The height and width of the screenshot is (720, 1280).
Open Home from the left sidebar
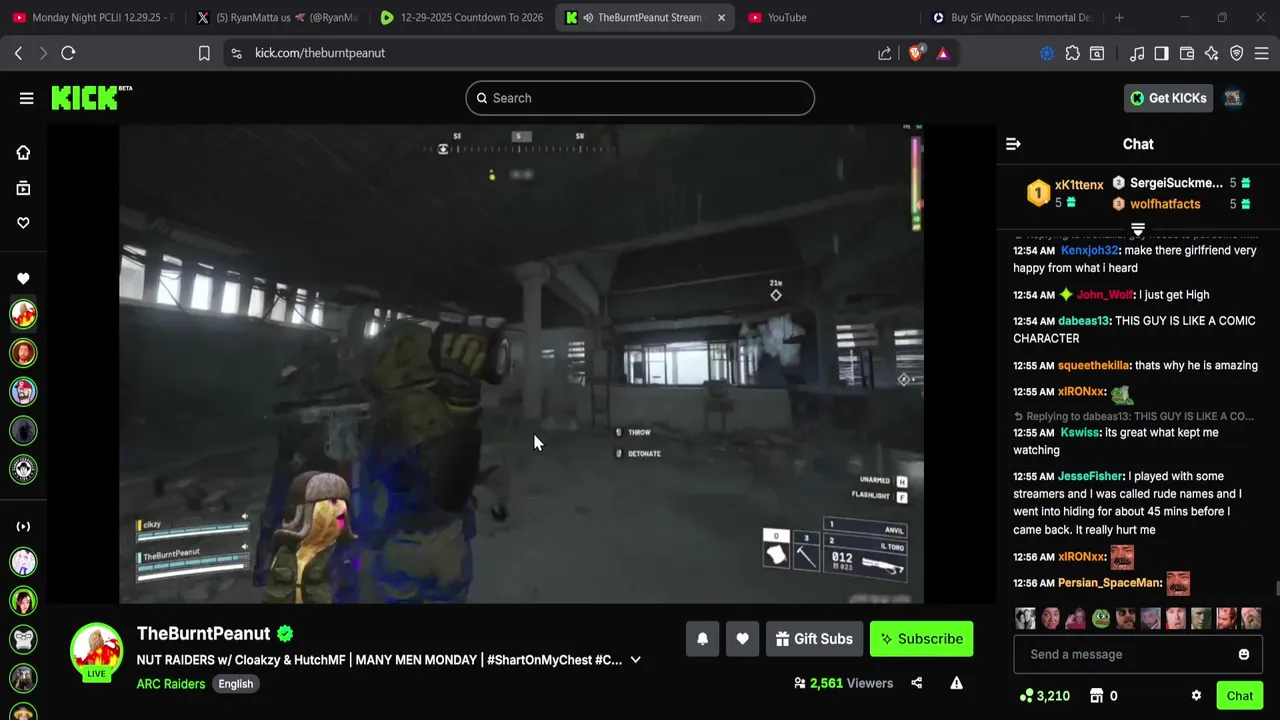pyautogui.click(x=23, y=152)
